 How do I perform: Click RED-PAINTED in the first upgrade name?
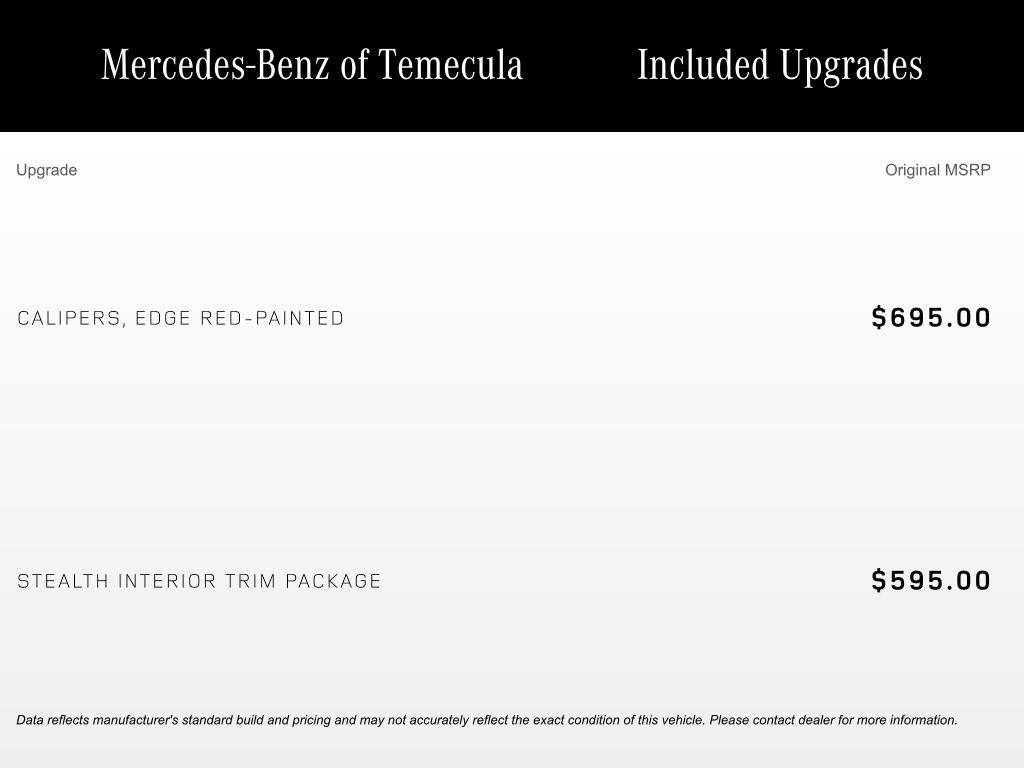point(272,318)
